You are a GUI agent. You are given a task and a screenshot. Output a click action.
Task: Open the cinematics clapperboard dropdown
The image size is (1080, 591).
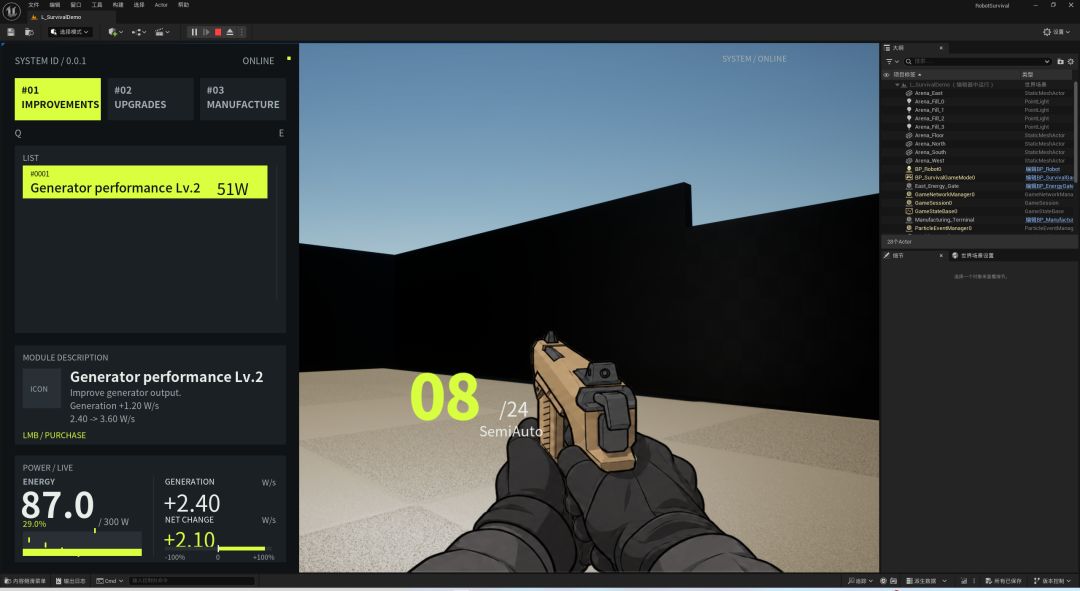(162, 32)
